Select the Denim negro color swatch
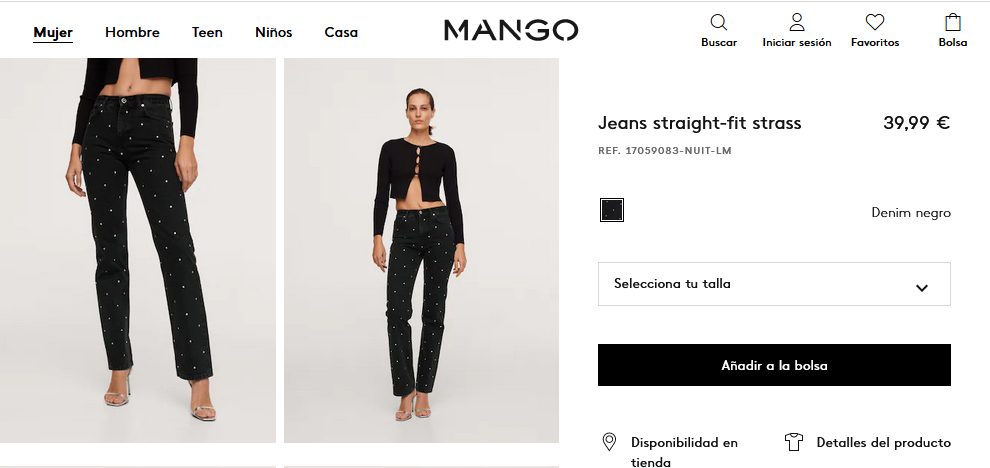990x468 pixels. click(x=611, y=210)
